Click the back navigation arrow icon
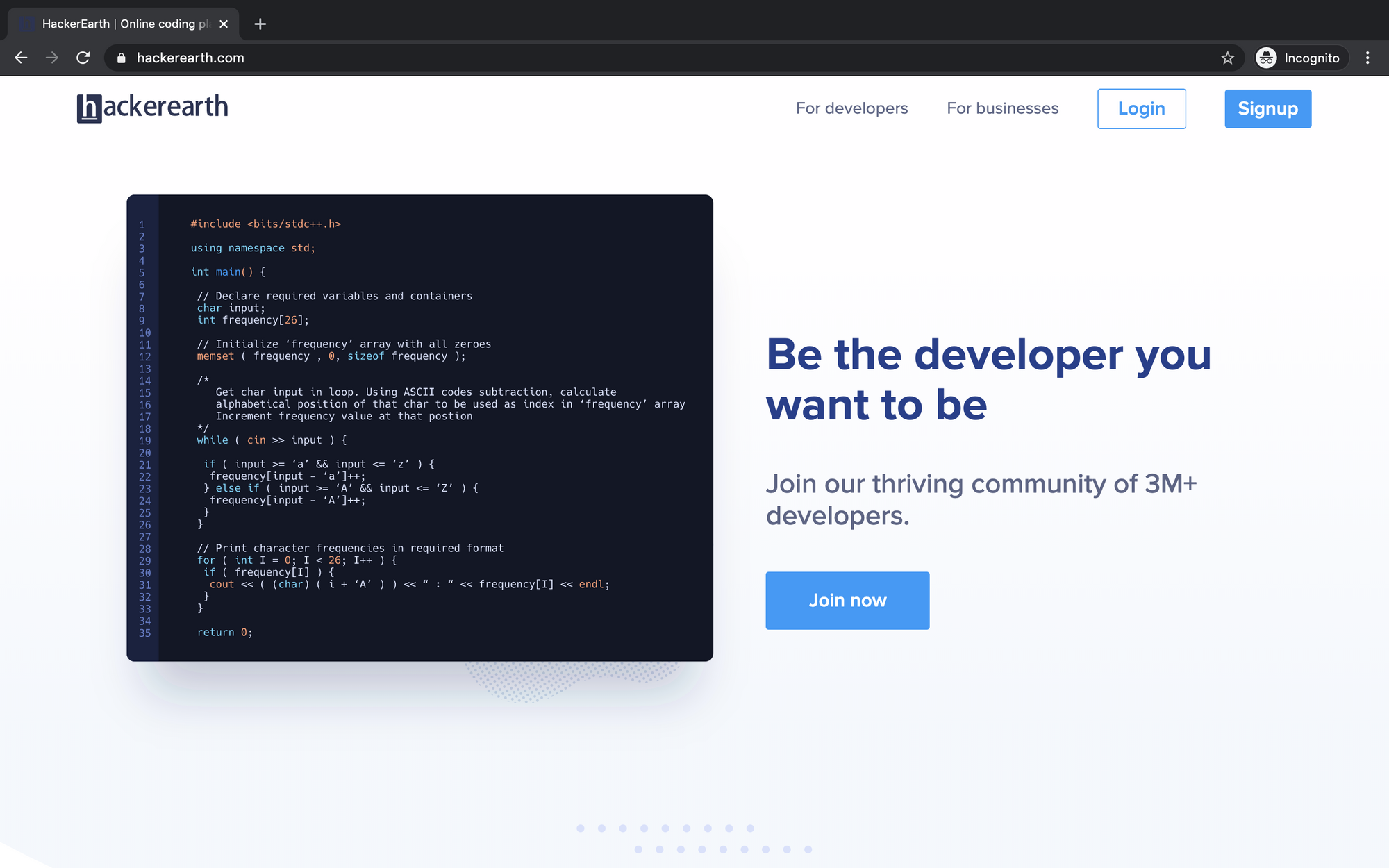 pos(20,58)
